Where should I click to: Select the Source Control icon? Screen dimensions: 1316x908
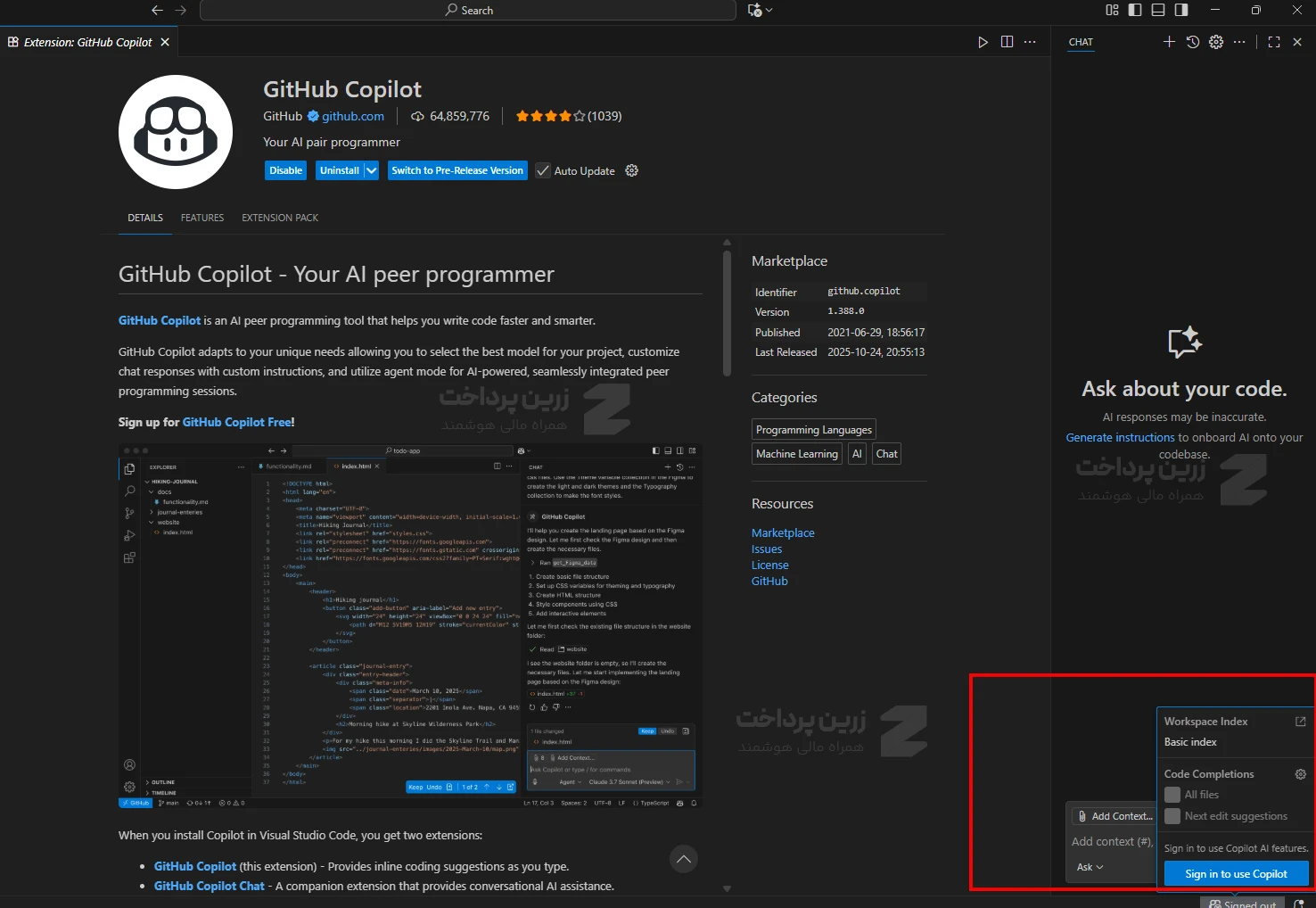coord(130,513)
